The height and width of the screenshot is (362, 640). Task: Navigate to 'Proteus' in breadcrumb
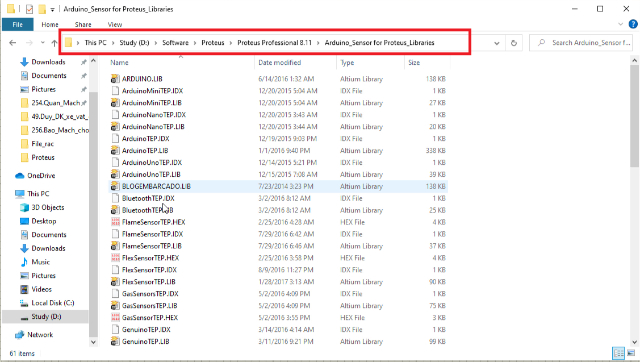point(213,42)
